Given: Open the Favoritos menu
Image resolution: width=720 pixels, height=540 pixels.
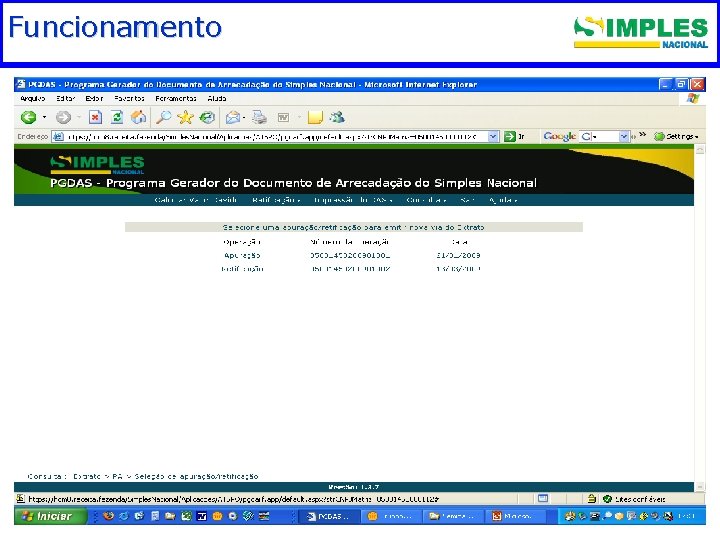Looking at the screenshot, I should tap(129, 98).
